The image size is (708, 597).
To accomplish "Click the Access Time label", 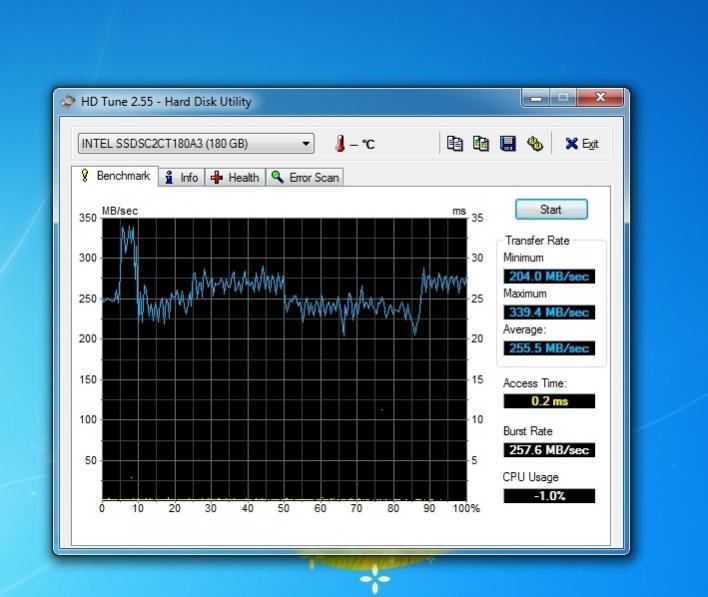I will point(535,383).
